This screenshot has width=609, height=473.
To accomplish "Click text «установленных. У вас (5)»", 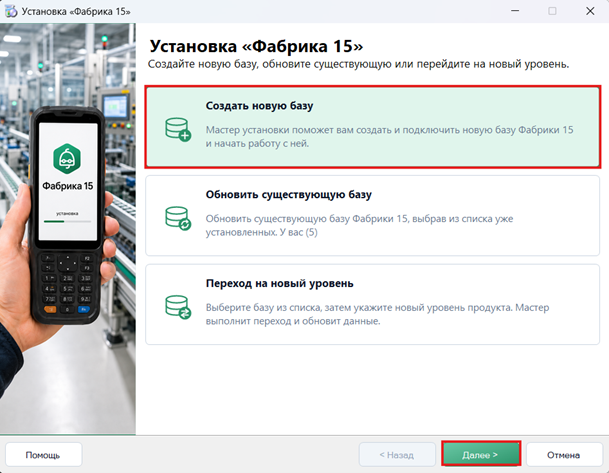I will click(x=261, y=232).
